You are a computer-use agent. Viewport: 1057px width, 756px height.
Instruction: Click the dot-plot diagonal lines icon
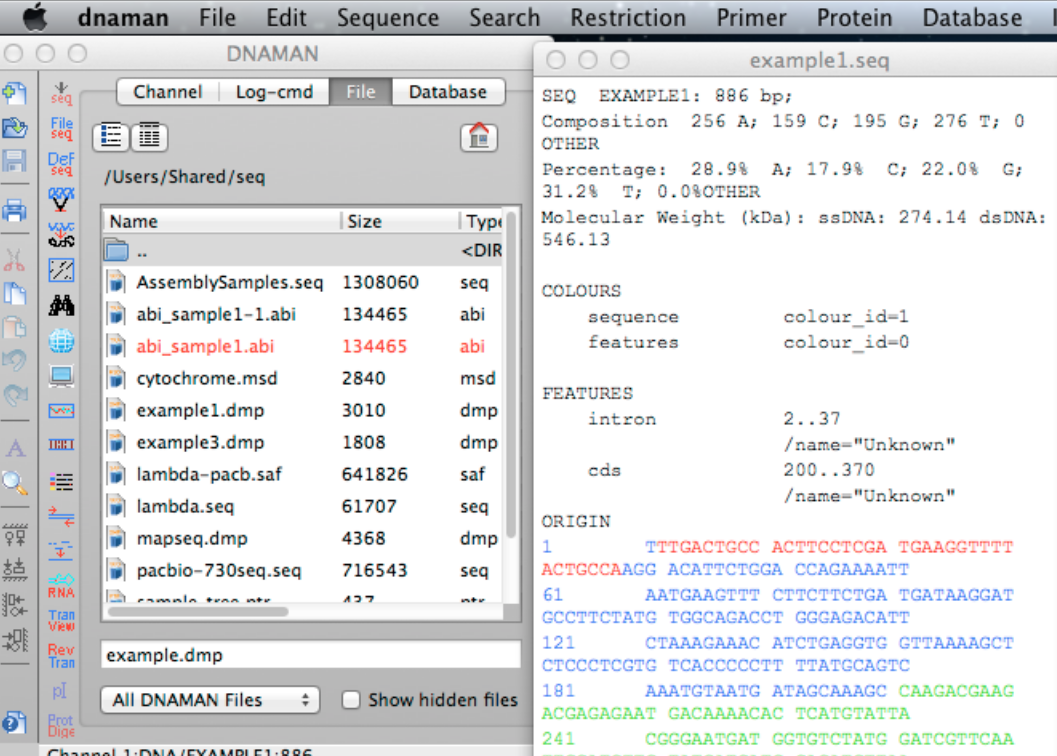point(61,270)
